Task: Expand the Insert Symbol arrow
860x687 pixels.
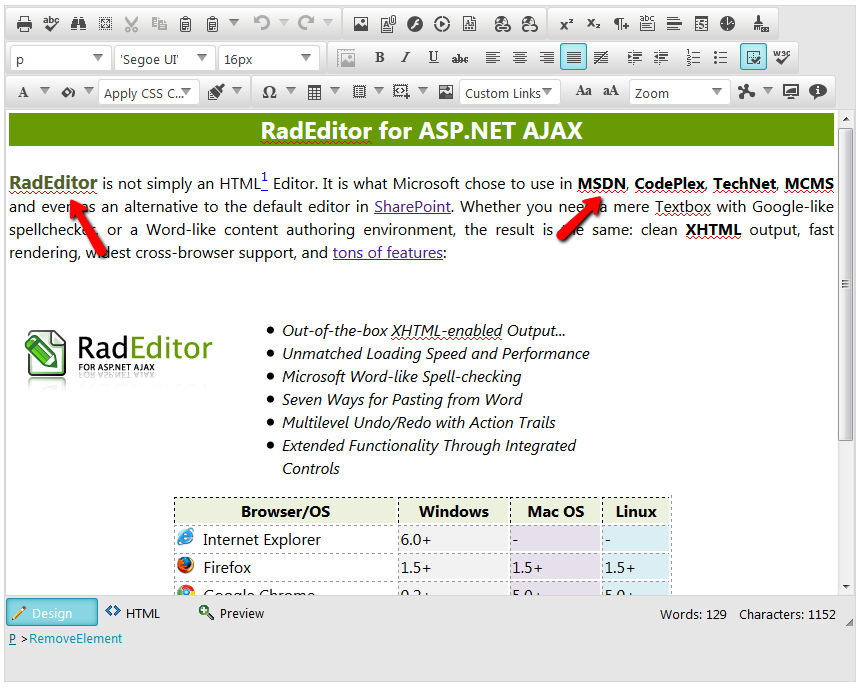Action: (x=291, y=90)
